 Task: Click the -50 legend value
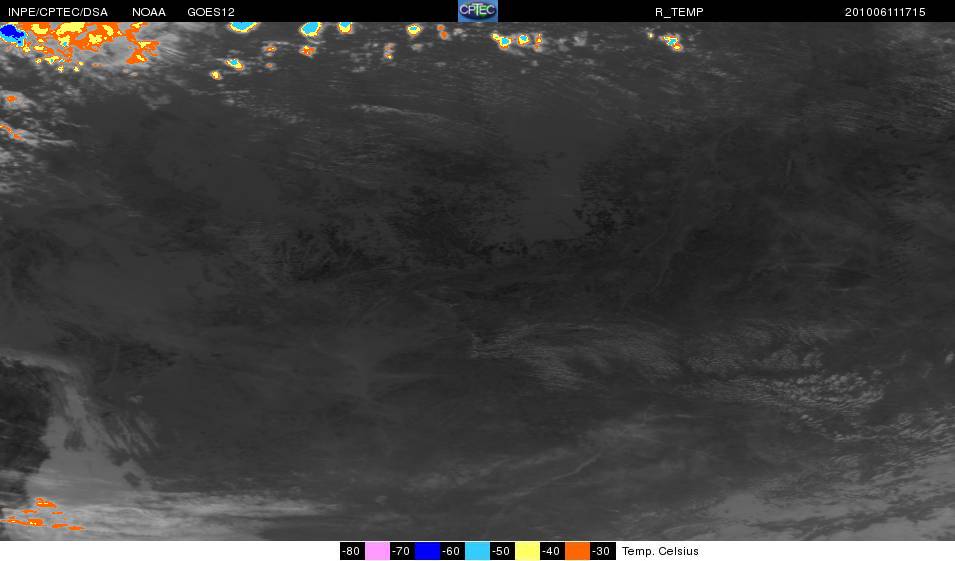[x=502, y=551]
